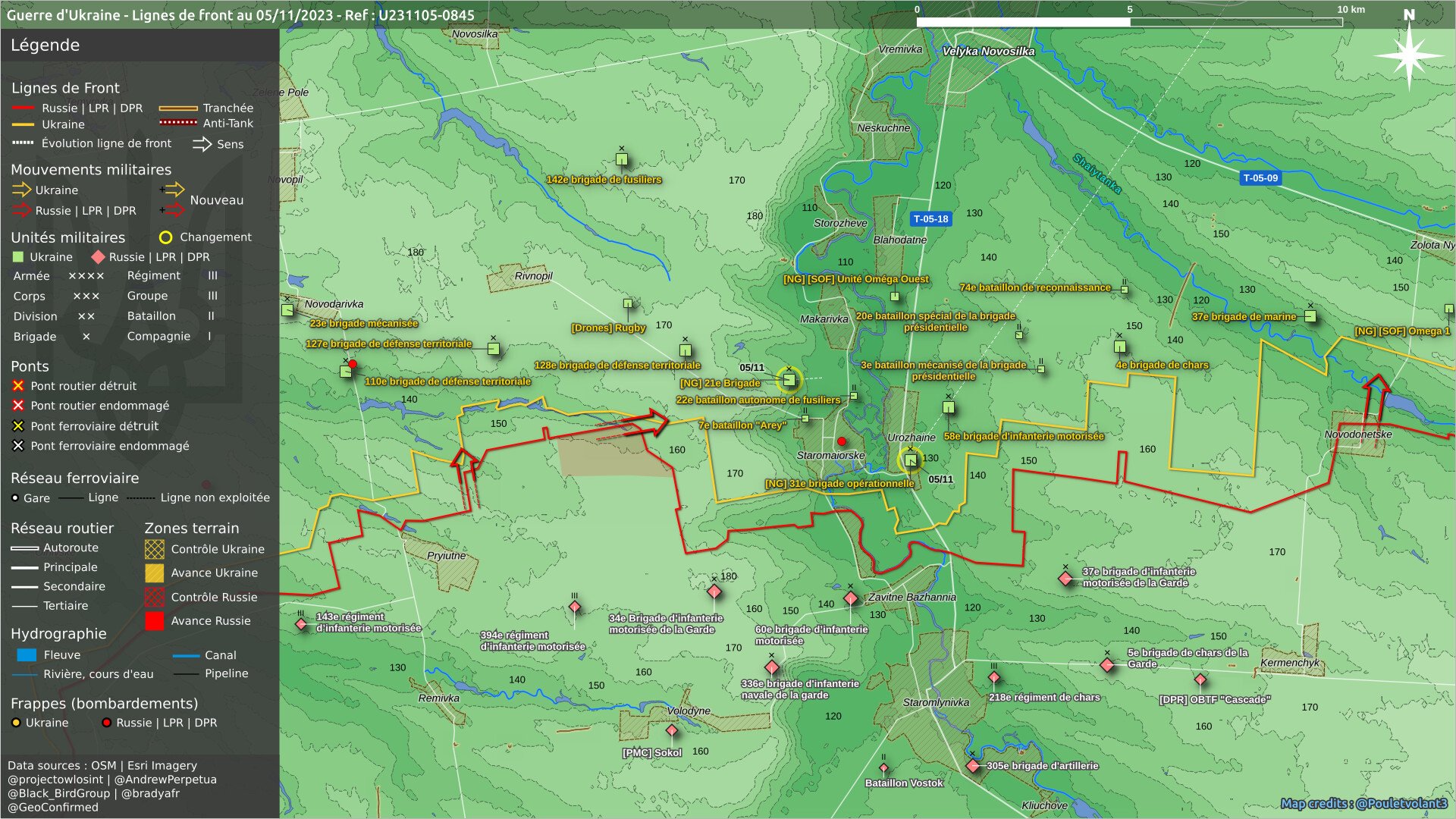This screenshot has height=819, width=1456.
Task: Click the @AndrewPerpetua data source handle
Action: click(165, 780)
